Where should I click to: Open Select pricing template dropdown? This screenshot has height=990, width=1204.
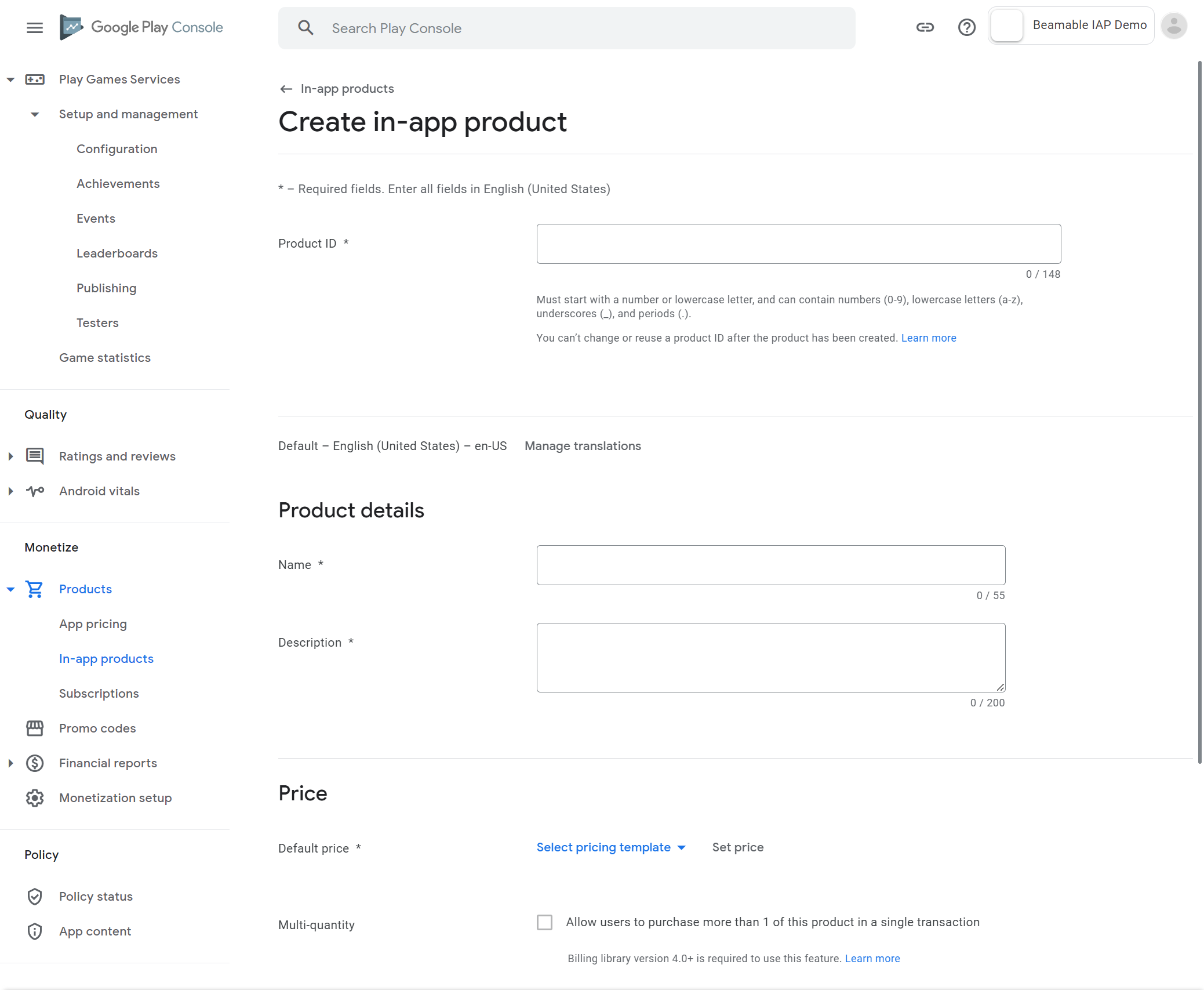611,847
